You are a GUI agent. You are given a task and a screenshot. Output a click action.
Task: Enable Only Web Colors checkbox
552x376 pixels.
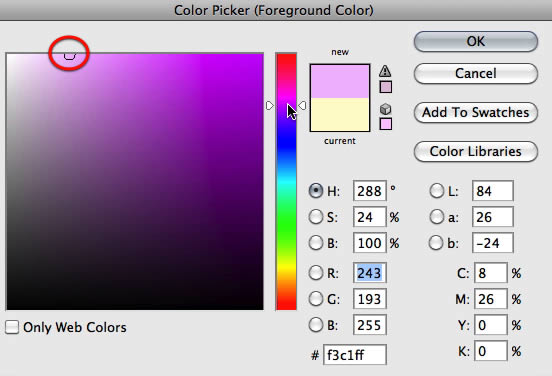coord(12,327)
